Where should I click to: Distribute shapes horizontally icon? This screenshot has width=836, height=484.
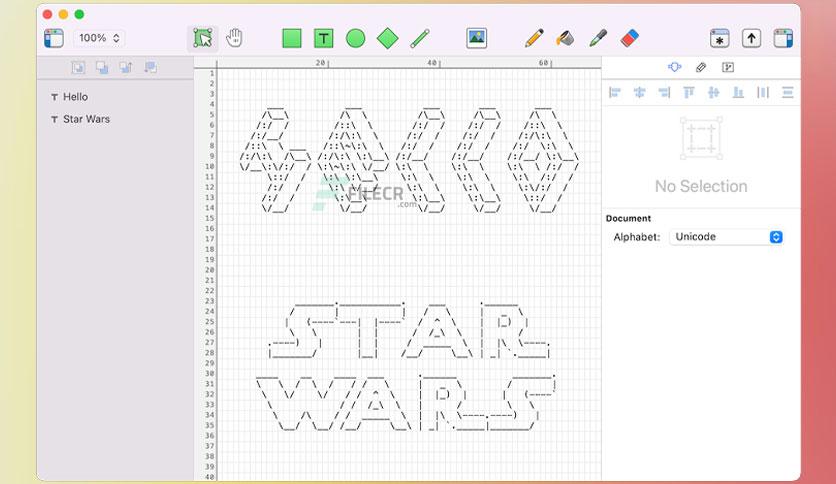[763, 93]
